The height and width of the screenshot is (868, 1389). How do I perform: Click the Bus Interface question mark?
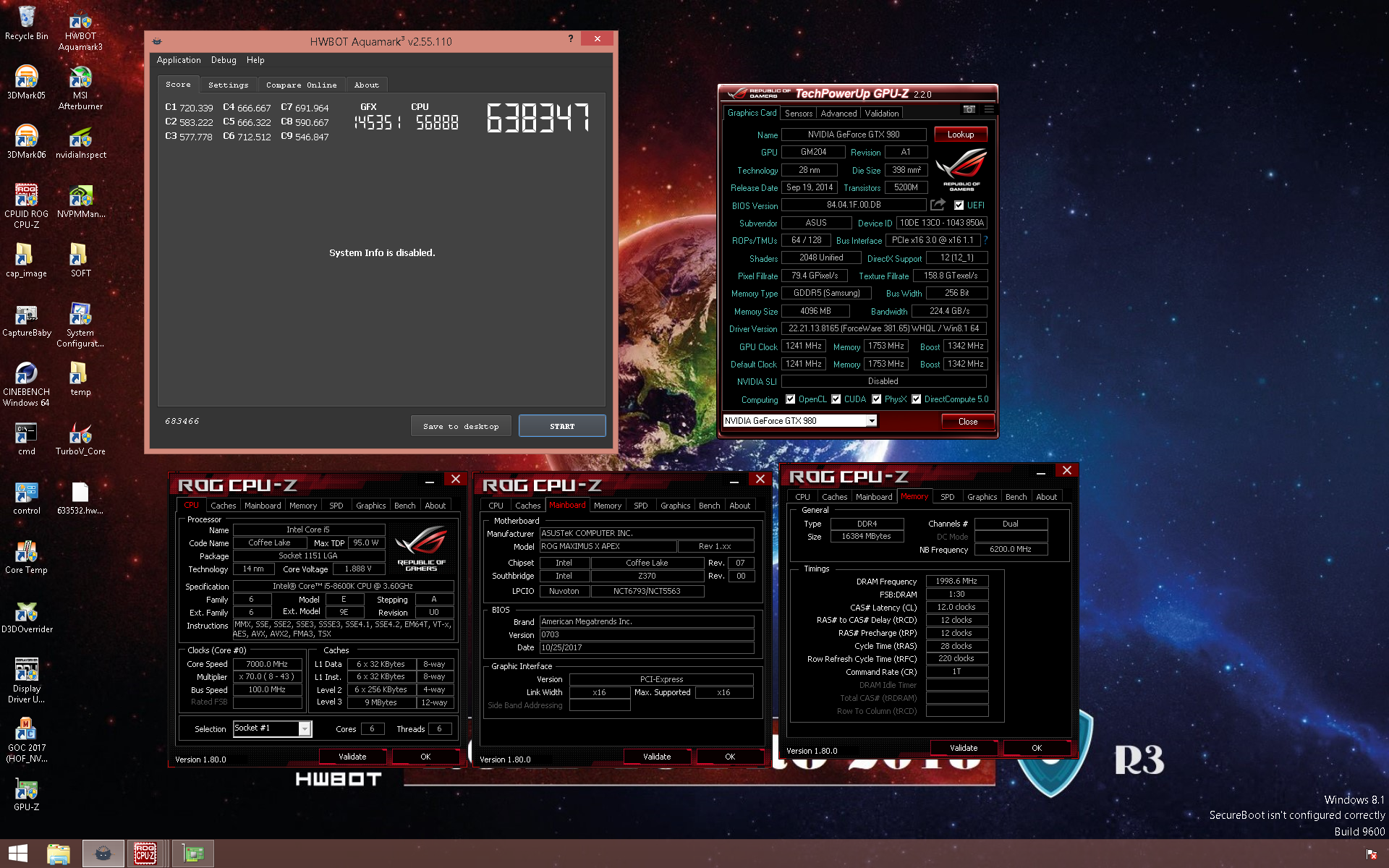(985, 240)
